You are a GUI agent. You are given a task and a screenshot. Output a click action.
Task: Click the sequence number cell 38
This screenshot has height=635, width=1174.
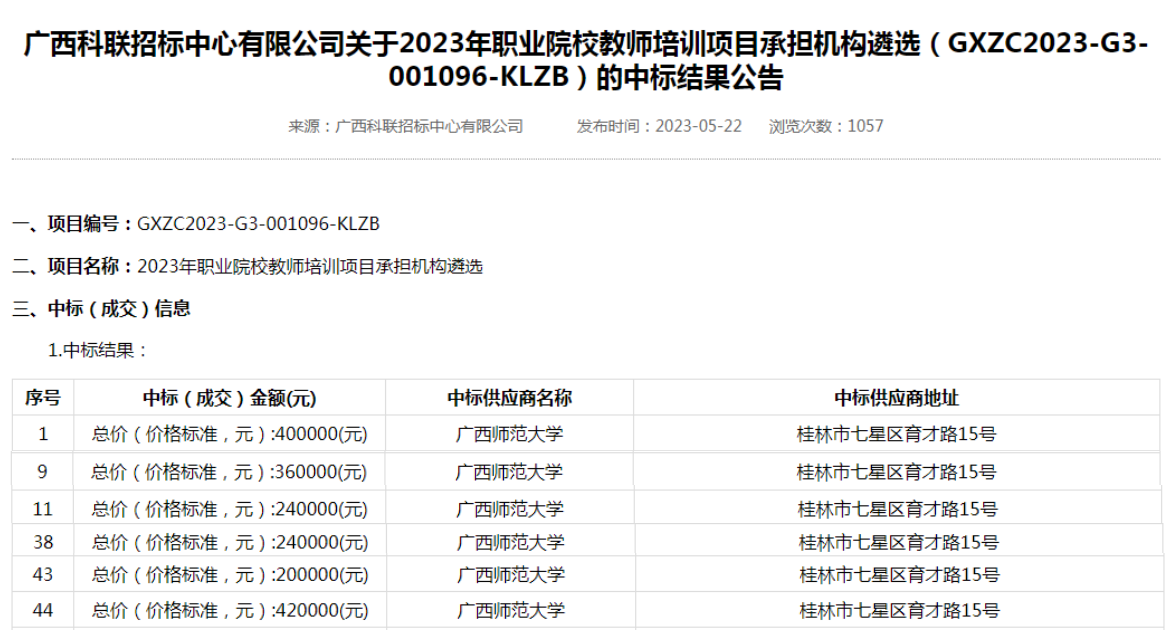43,542
